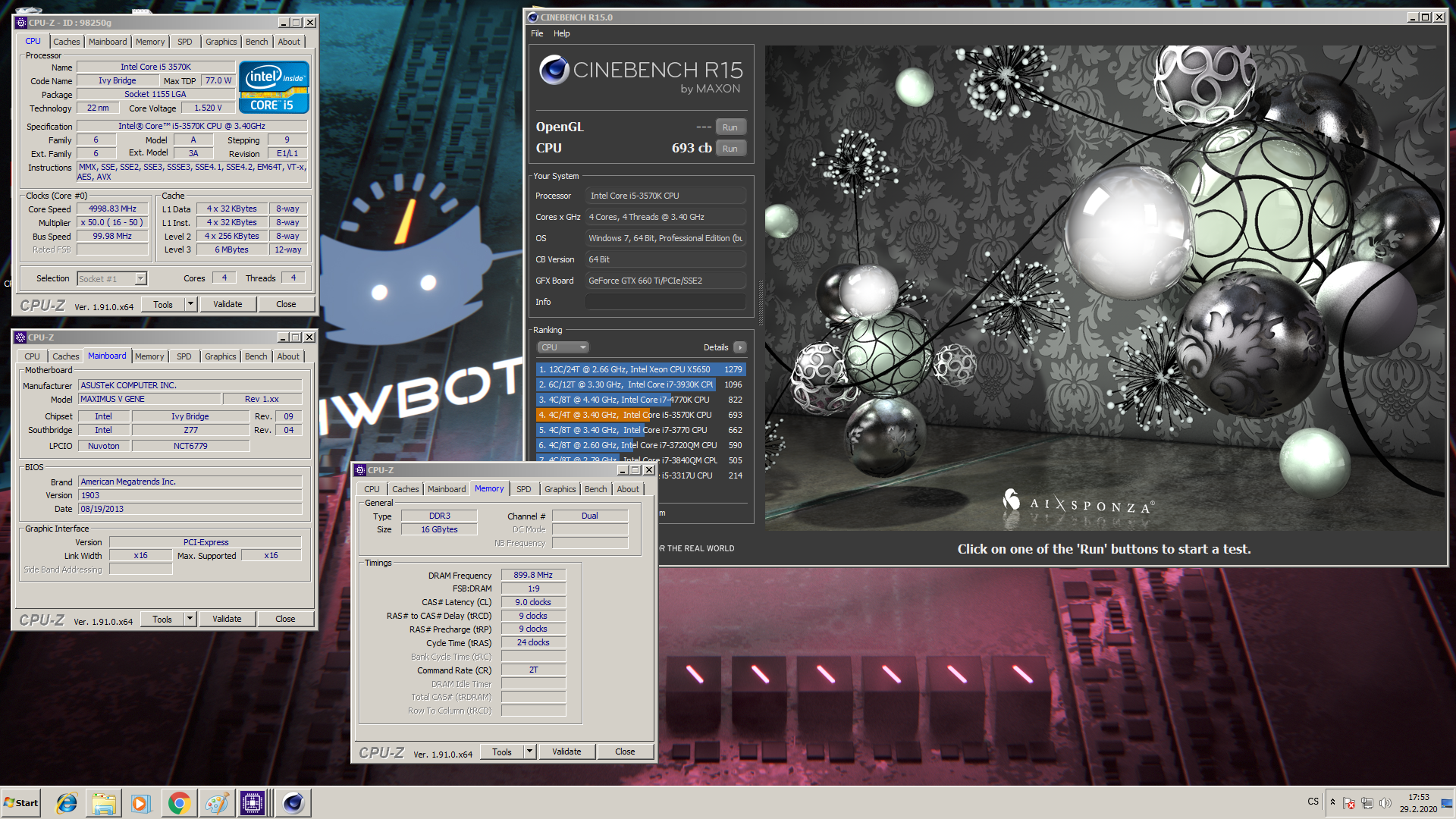Open Tools dropdown arrow in Mainboard CPU-Z window
The image size is (1456, 819).
[x=190, y=619]
